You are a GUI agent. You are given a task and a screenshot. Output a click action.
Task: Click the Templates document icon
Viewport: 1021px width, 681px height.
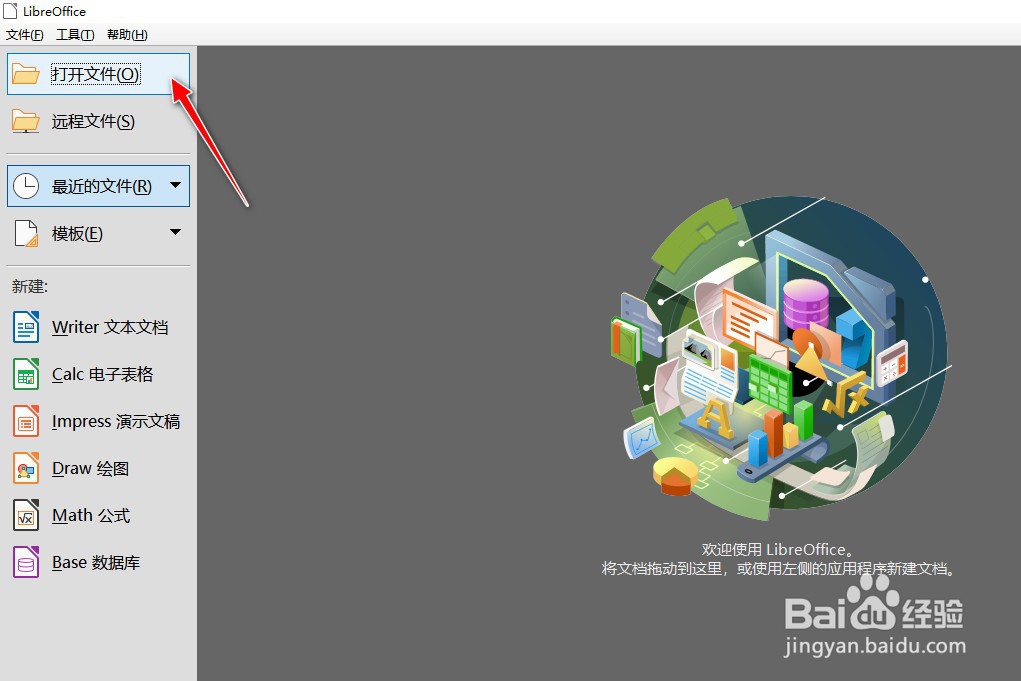point(26,234)
